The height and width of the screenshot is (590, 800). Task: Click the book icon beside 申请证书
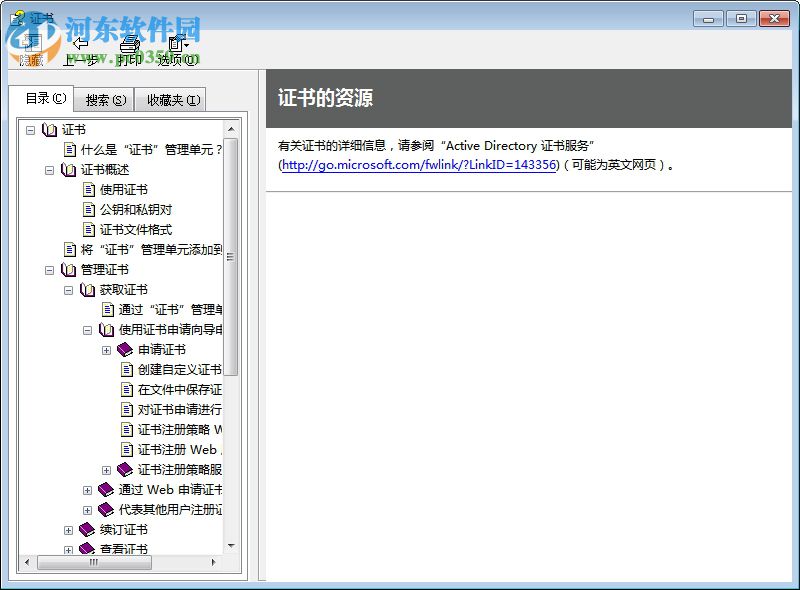tap(124, 349)
